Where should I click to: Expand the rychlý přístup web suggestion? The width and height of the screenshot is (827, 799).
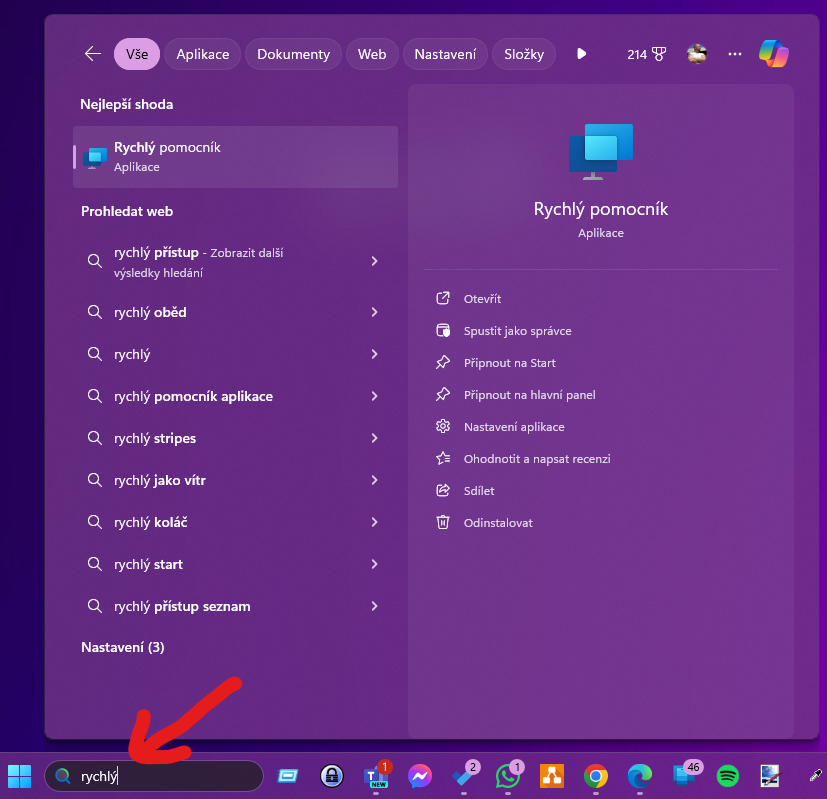[374, 261]
